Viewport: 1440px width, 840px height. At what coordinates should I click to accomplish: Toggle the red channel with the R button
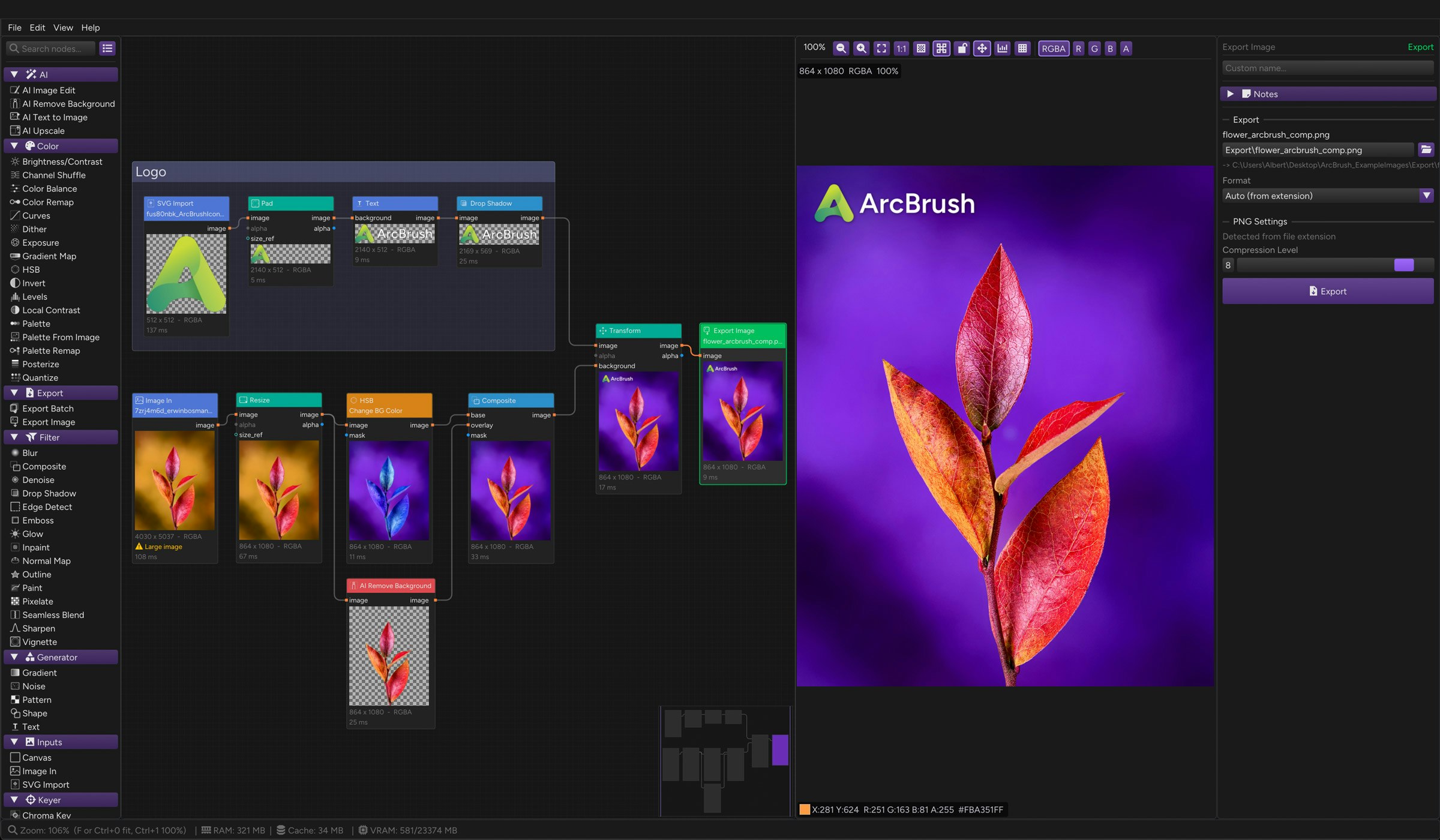click(x=1078, y=48)
